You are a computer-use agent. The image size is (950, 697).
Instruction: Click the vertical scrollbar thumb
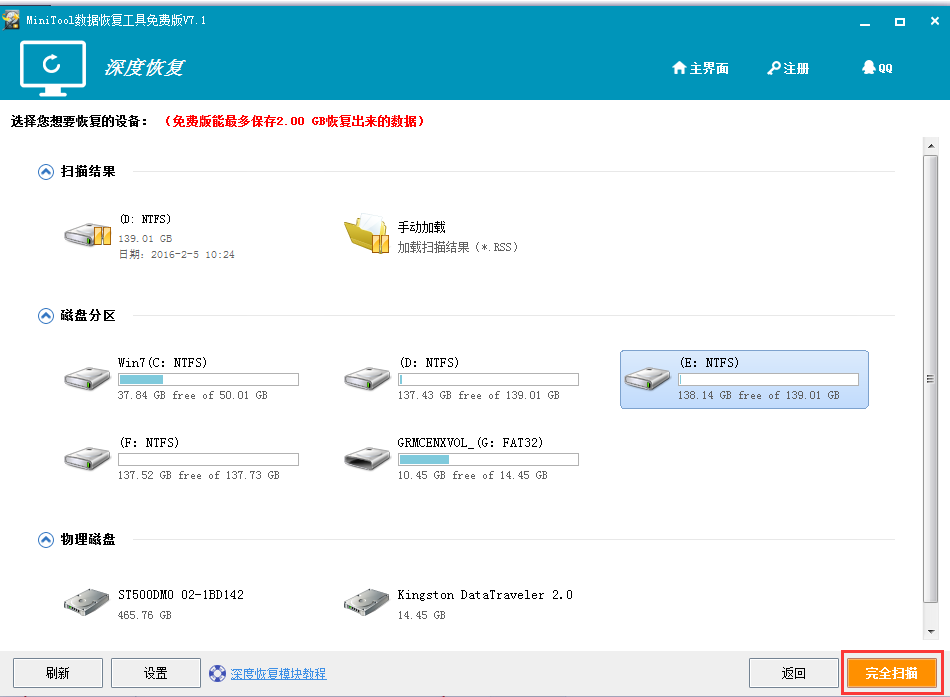click(931, 379)
